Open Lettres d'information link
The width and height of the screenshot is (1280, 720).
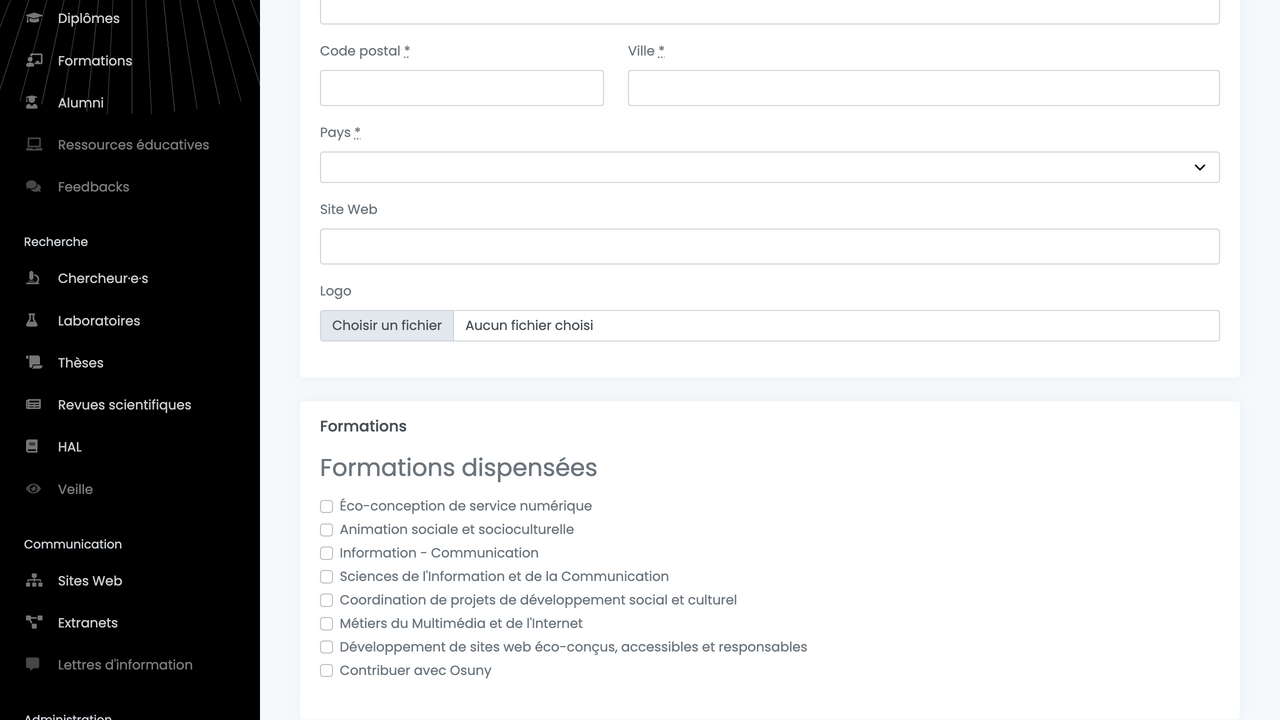pyautogui.click(x=125, y=664)
